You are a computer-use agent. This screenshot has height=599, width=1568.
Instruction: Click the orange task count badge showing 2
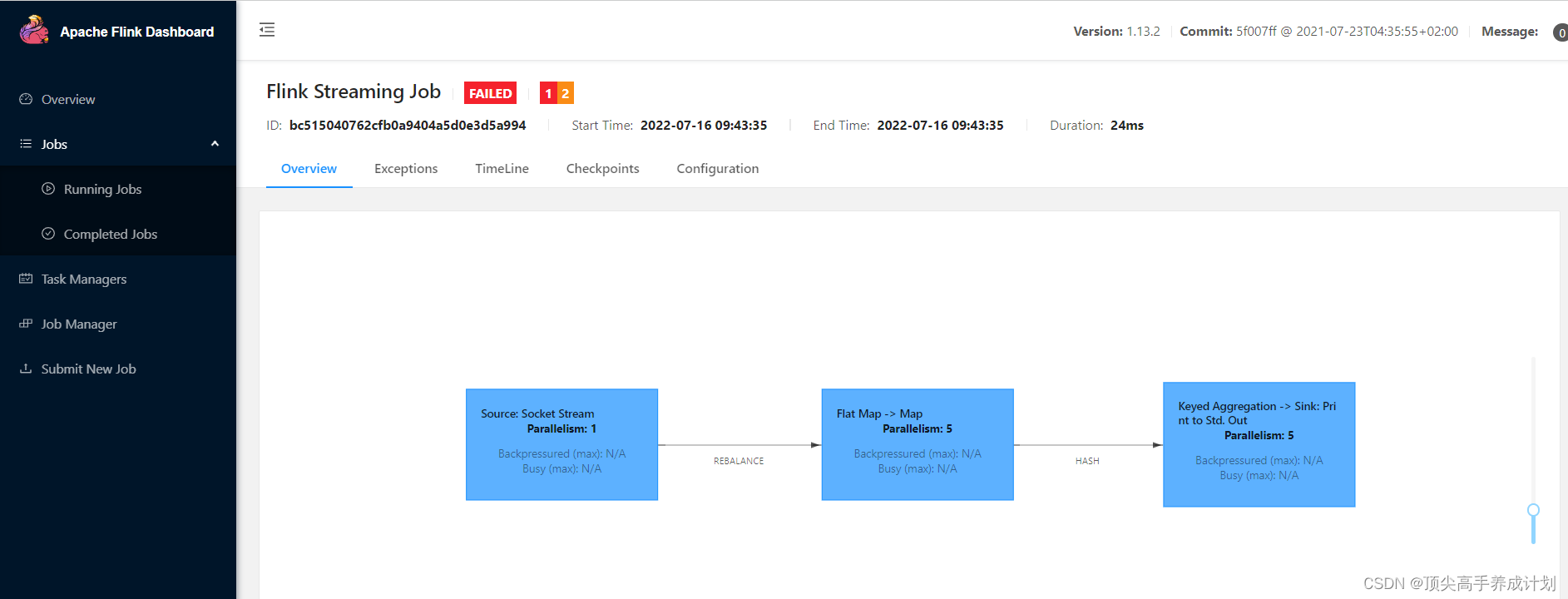coord(566,93)
